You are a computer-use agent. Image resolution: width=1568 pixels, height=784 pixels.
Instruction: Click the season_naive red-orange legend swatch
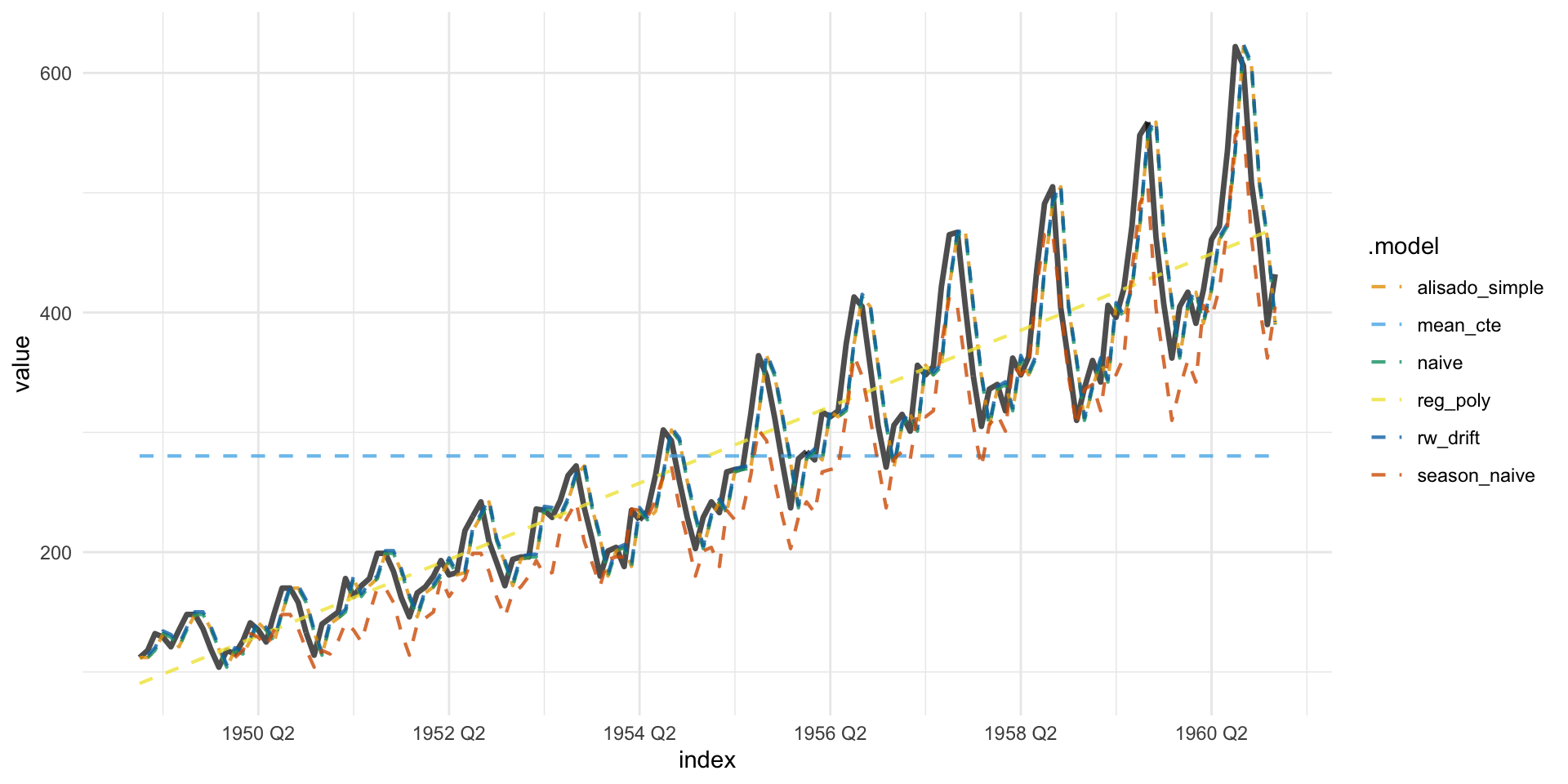tap(1387, 475)
